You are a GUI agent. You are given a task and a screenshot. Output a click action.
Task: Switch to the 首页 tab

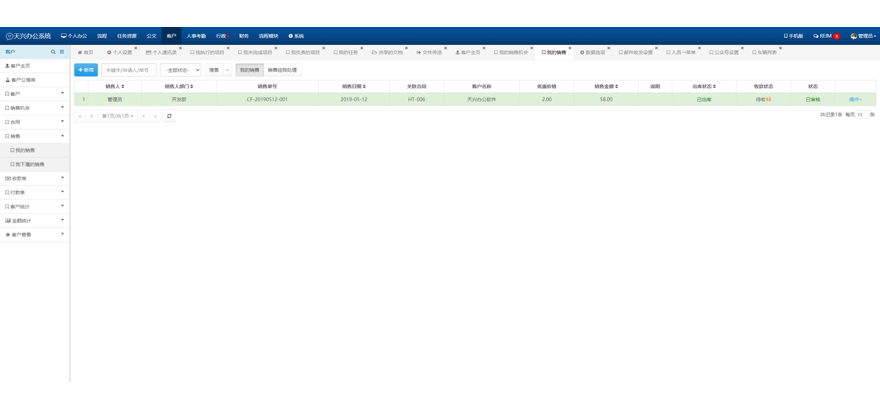[x=85, y=52]
